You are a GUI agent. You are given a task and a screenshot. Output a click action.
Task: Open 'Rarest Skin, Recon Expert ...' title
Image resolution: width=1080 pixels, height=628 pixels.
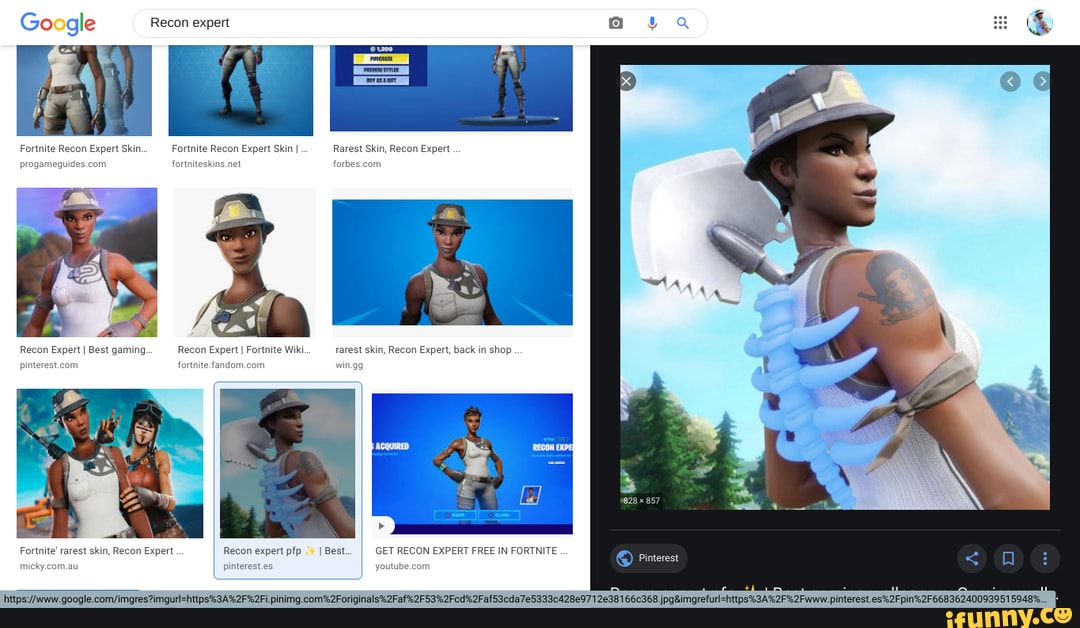[397, 149]
